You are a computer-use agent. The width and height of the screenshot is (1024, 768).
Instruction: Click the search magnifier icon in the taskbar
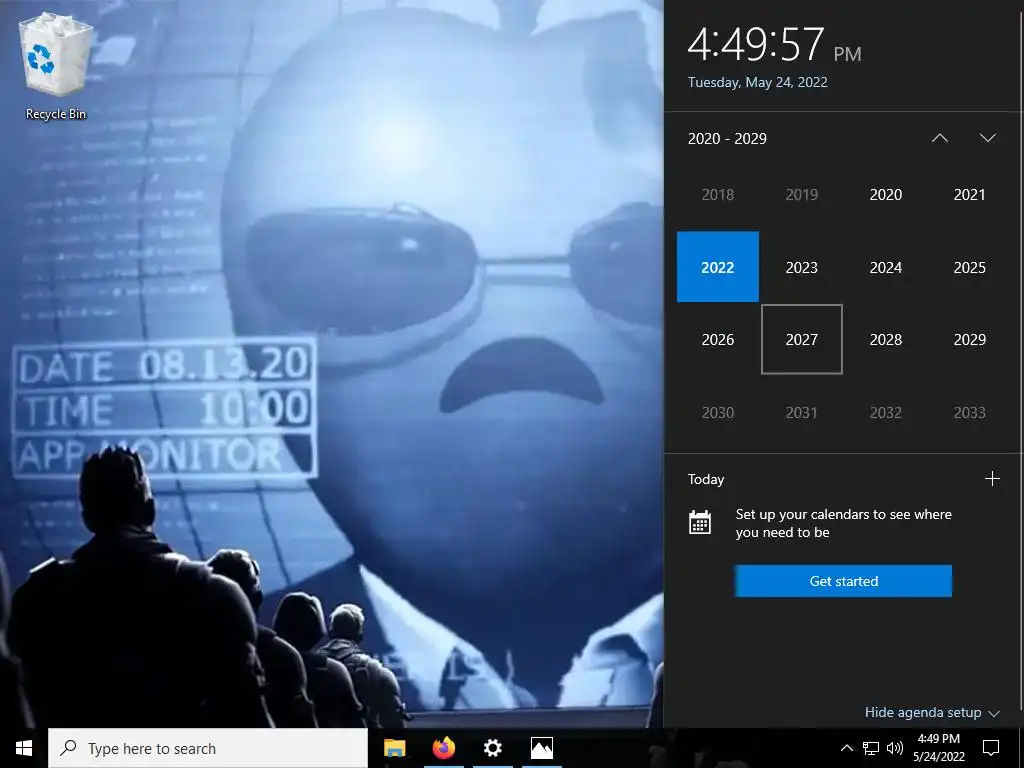coord(69,748)
